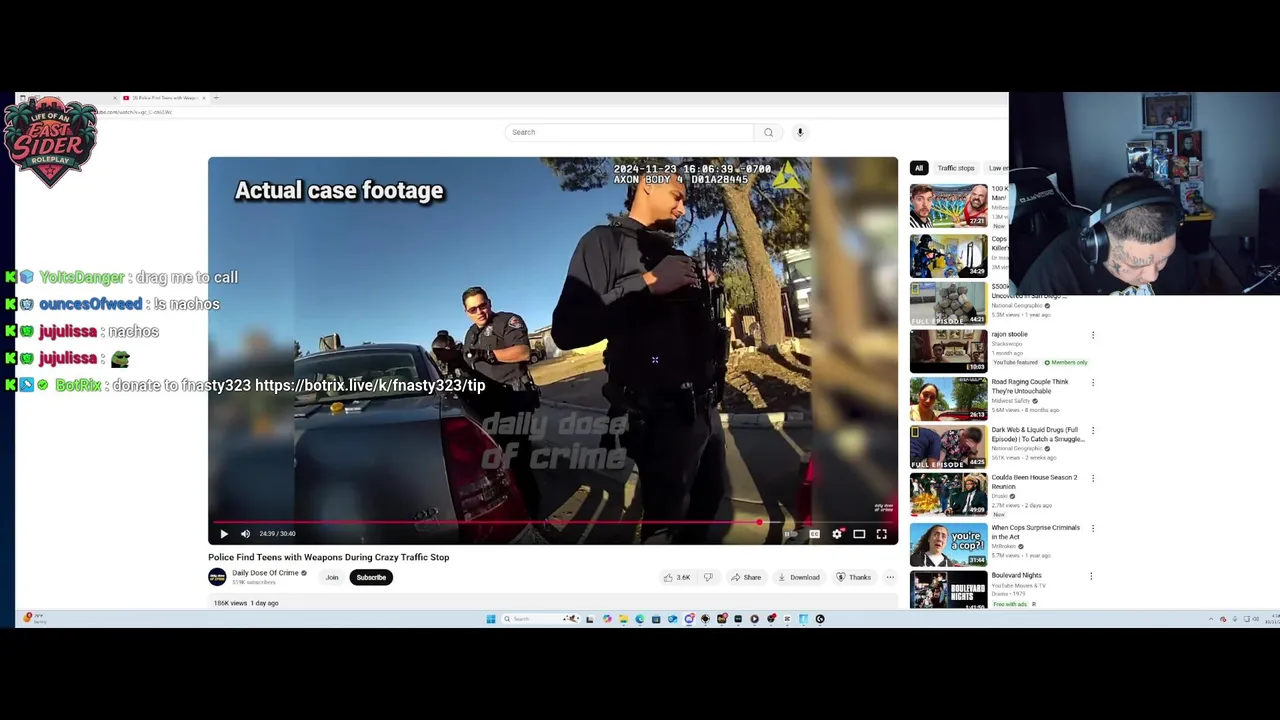The width and height of the screenshot is (1280, 720).
Task: Like the video with thumbs up
Action: 676,577
